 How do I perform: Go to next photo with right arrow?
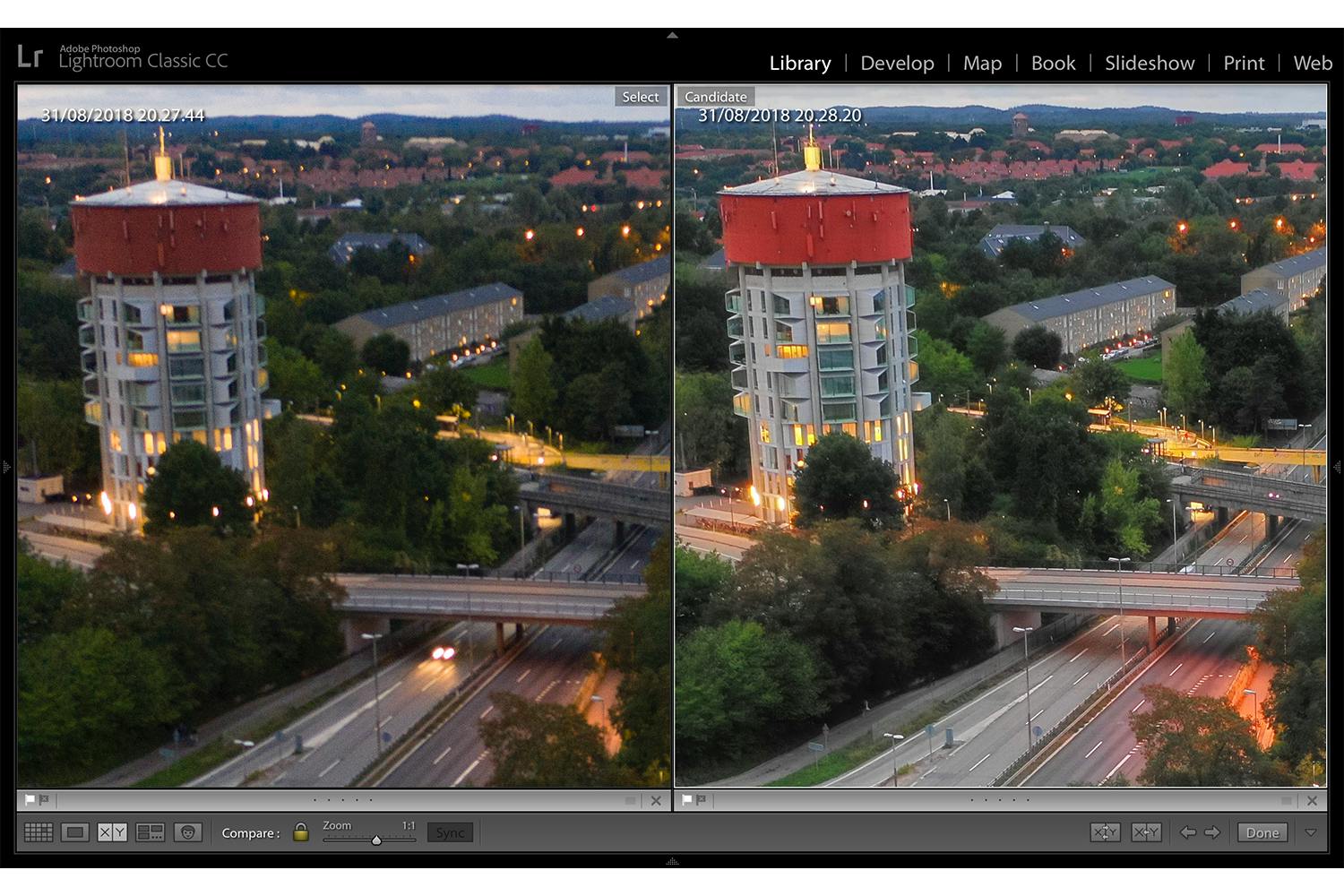pos(1212,832)
